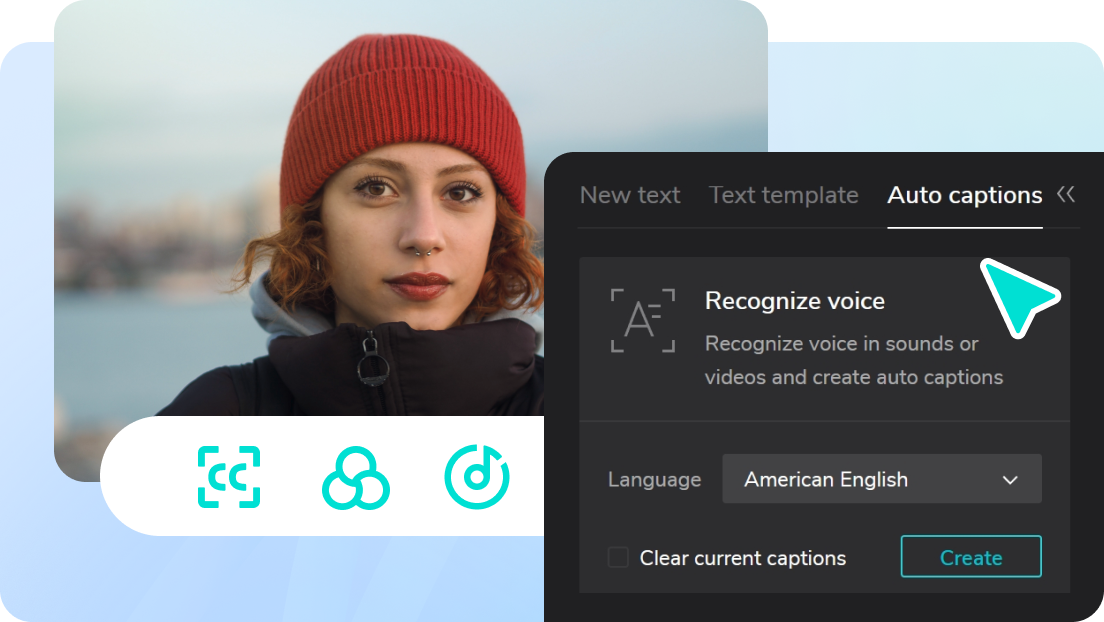Select the Auto captions tab

(x=965, y=195)
